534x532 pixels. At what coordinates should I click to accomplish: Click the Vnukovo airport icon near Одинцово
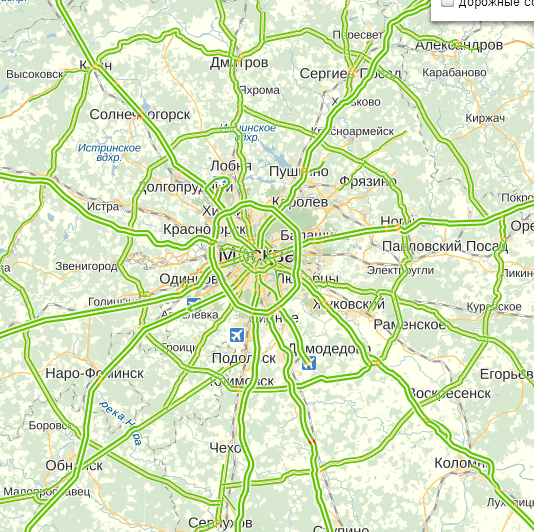(193, 304)
